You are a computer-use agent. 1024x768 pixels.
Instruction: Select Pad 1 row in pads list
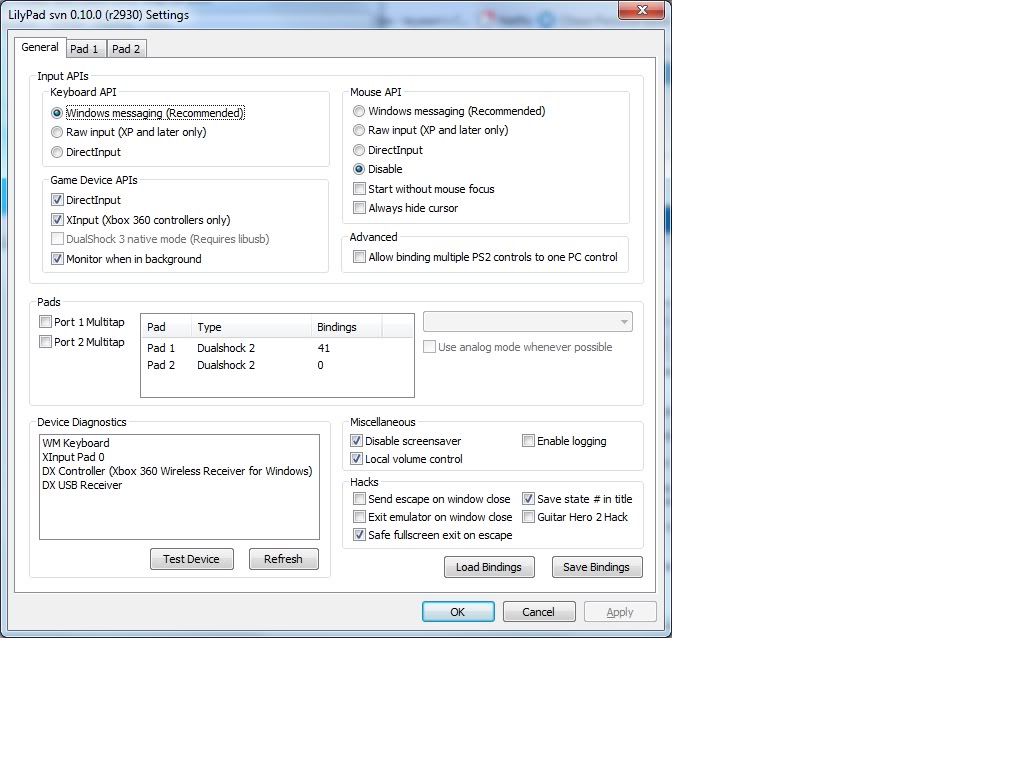(161, 348)
